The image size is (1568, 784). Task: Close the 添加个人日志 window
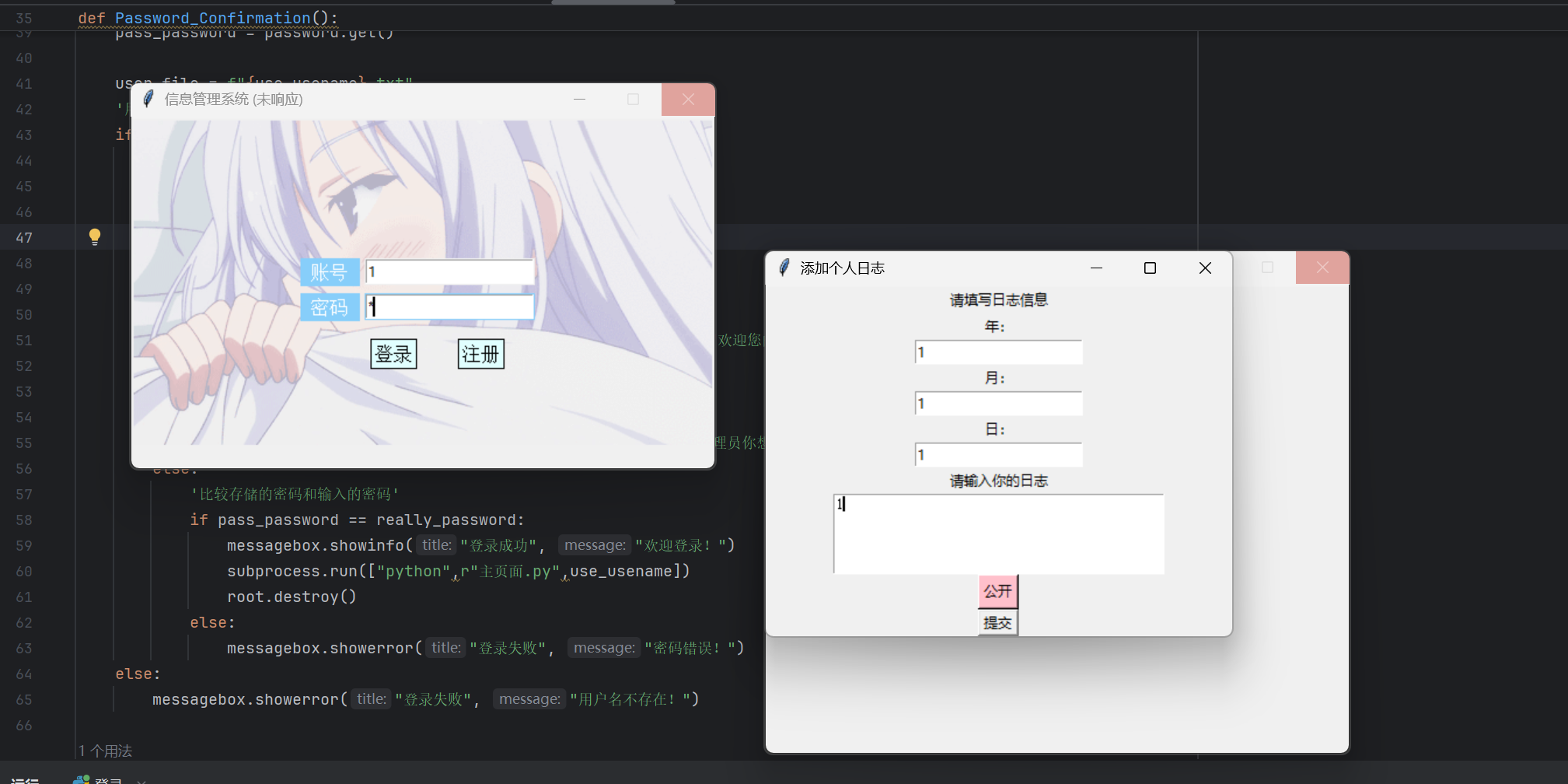tap(1205, 268)
